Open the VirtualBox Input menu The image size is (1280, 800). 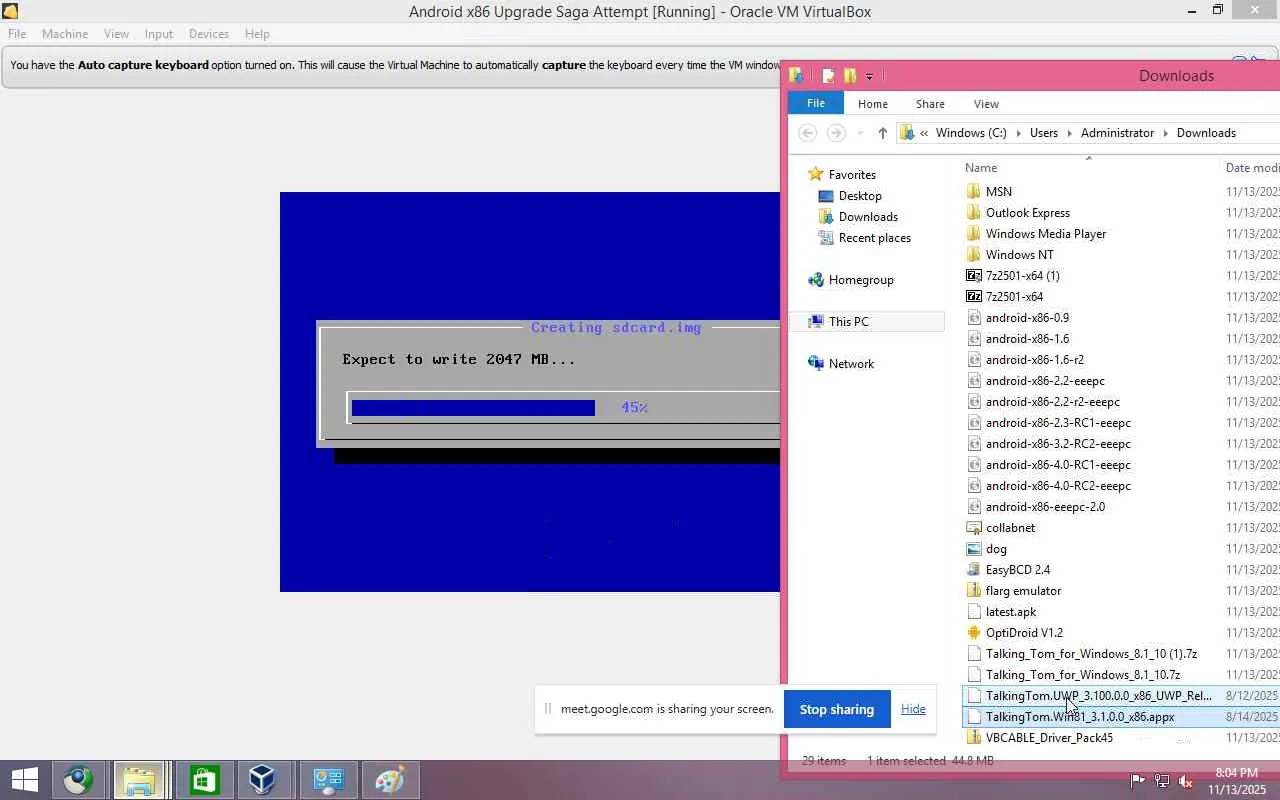point(158,34)
